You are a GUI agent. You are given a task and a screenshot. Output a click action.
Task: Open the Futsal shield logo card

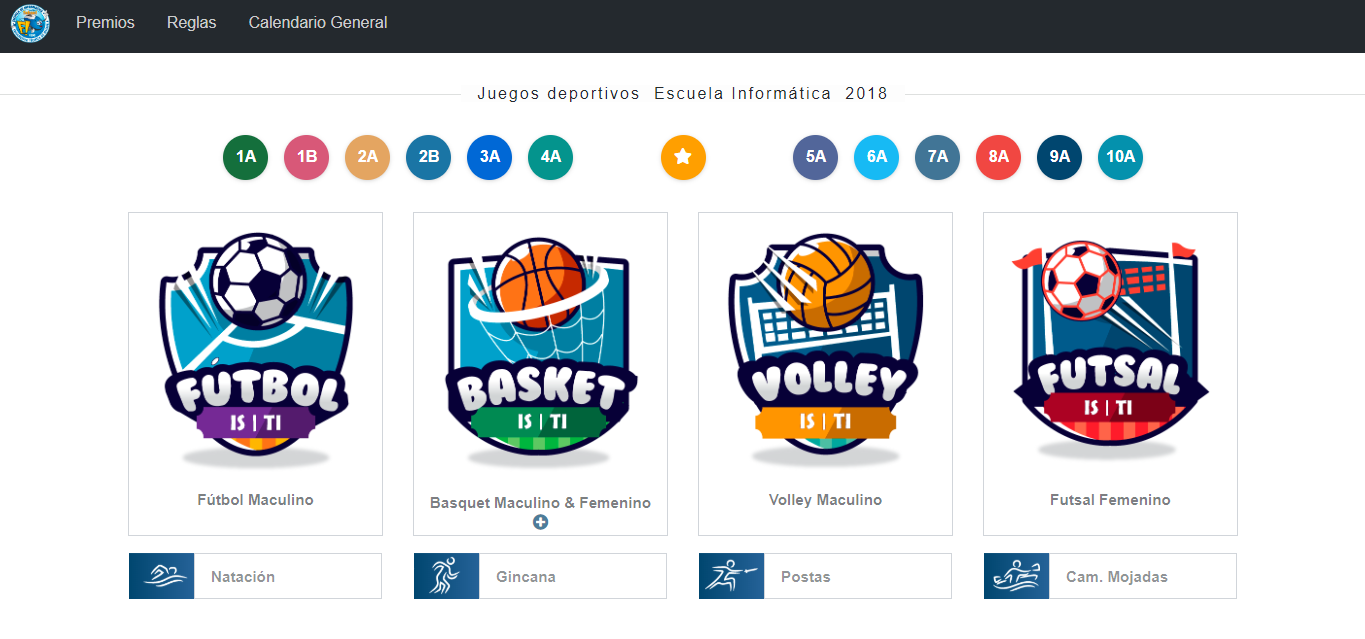(x=1110, y=350)
